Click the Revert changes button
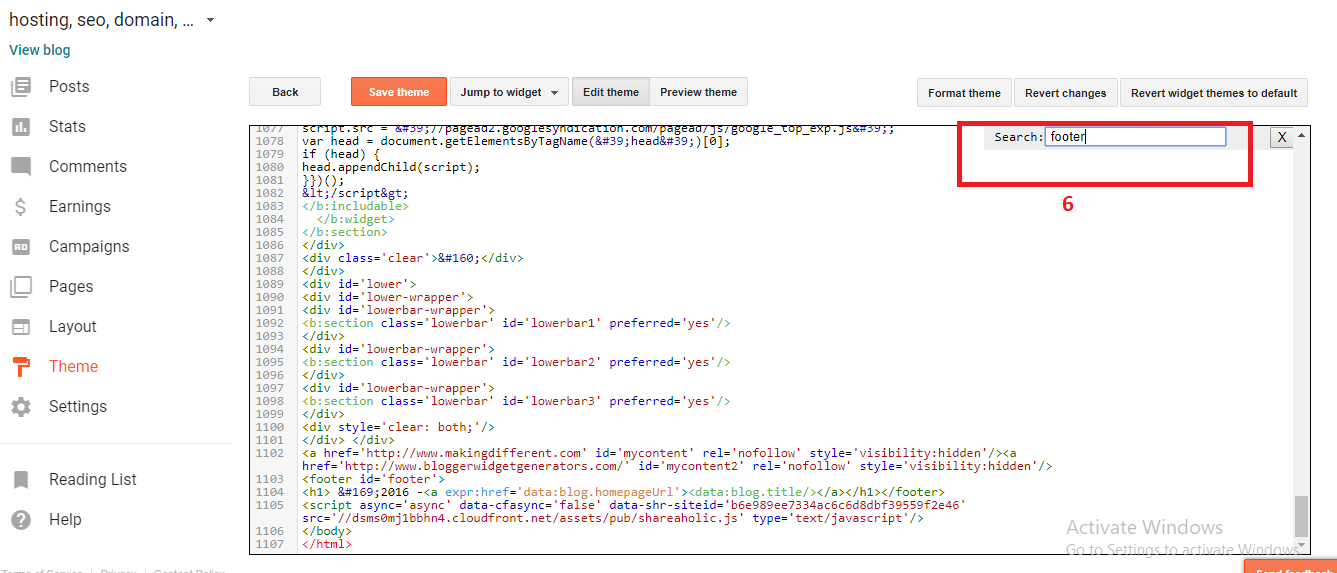Screen dimensions: 1337x573 [x=1066, y=93]
